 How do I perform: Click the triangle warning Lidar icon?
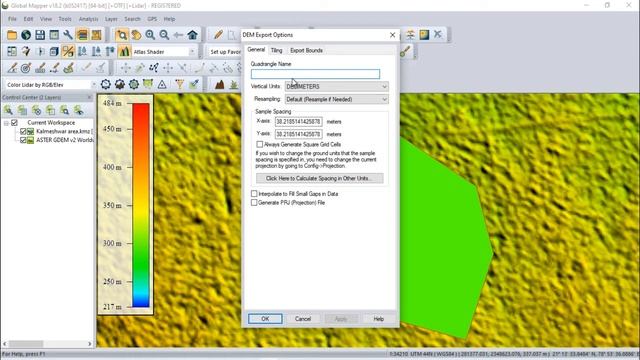[x=162, y=84]
